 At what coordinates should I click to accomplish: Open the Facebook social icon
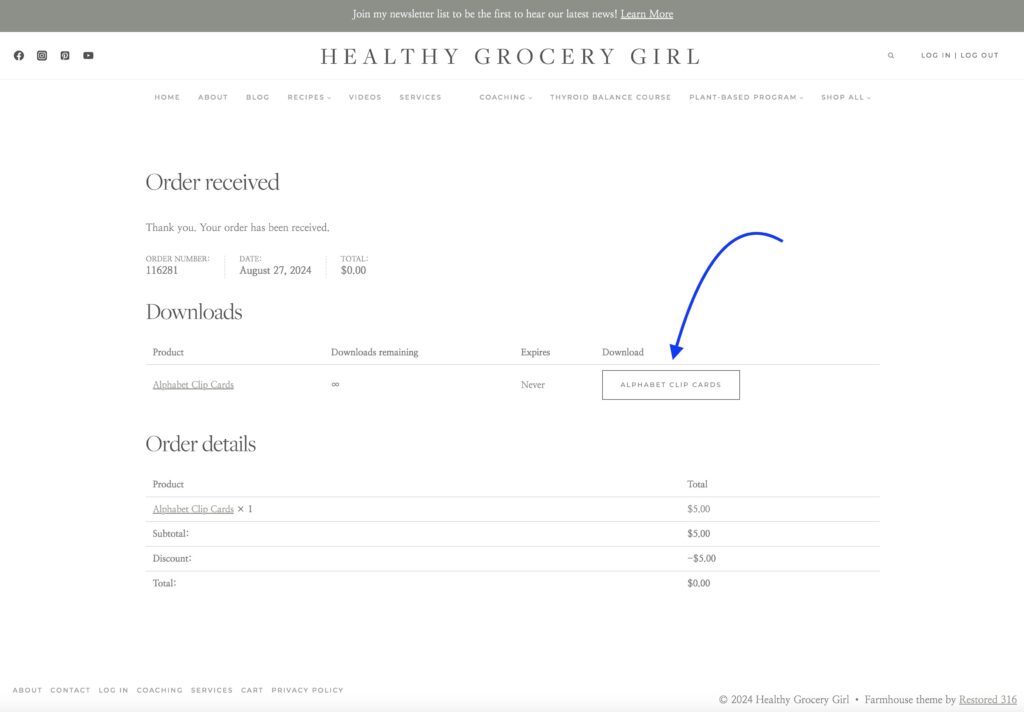click(19, 56)
